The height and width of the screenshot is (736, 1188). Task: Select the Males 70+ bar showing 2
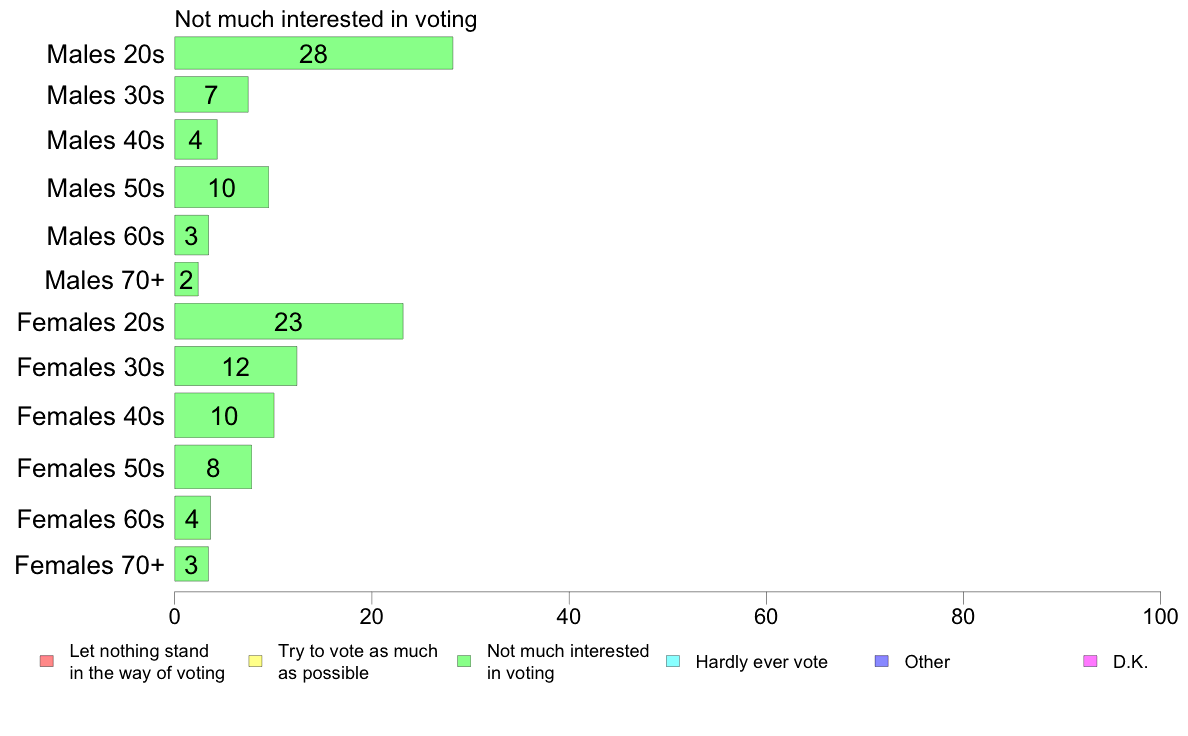coord(186,280)
